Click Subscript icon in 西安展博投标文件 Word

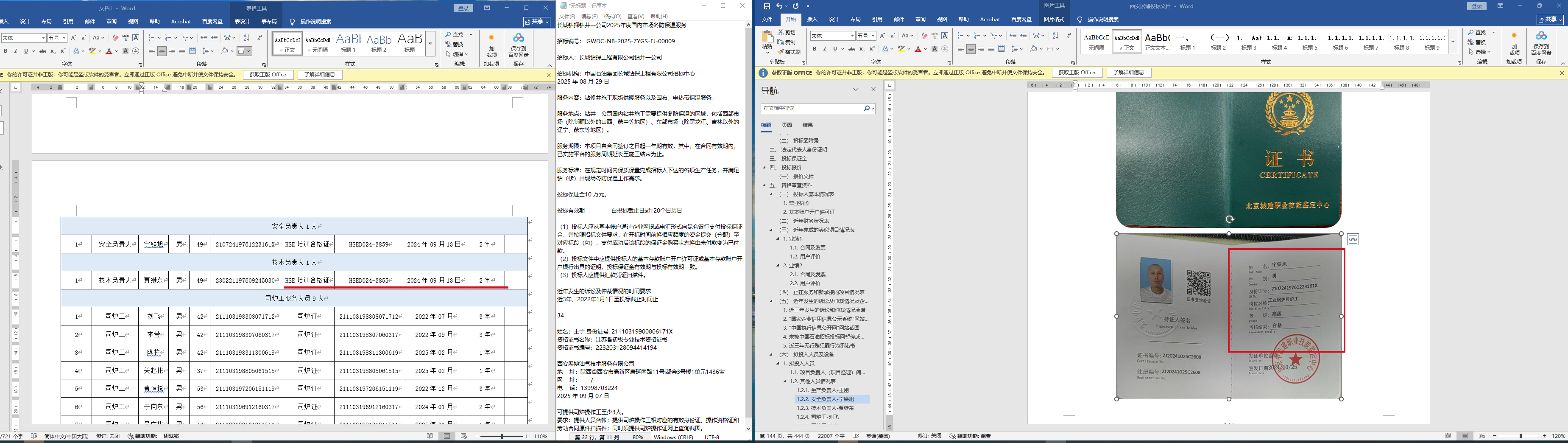(x=861, y=49)
